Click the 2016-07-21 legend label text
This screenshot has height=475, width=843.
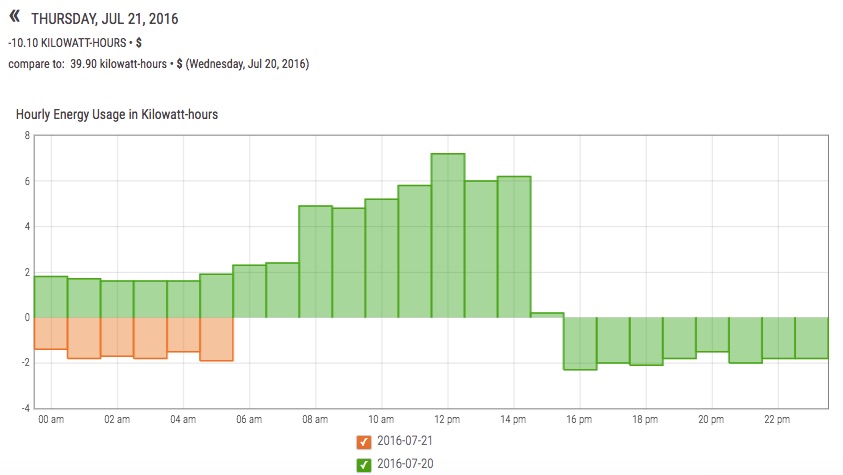pyautogui.click(x=405, y=441)
